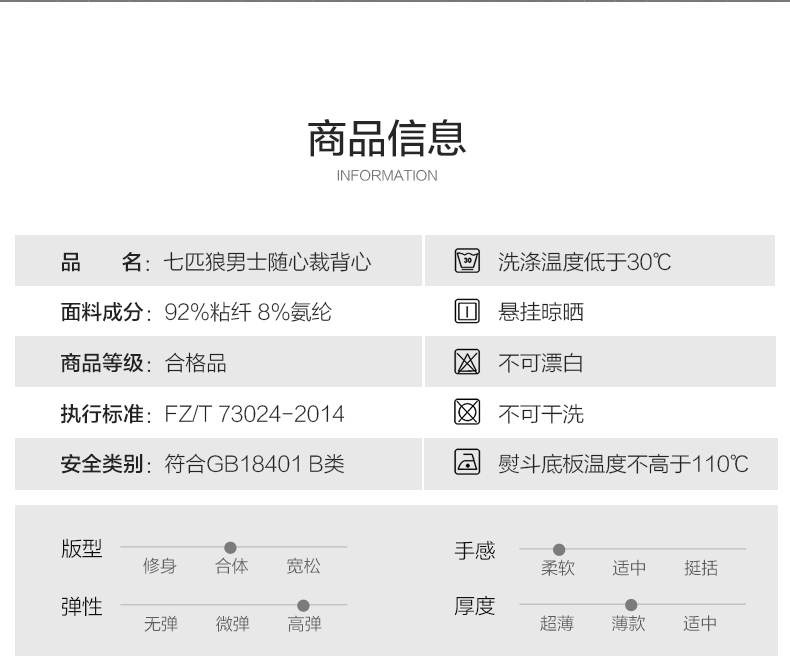Click the 适中 label under 厚度
The height and width of the screenshot is (672, 790).
pos(700,624)
